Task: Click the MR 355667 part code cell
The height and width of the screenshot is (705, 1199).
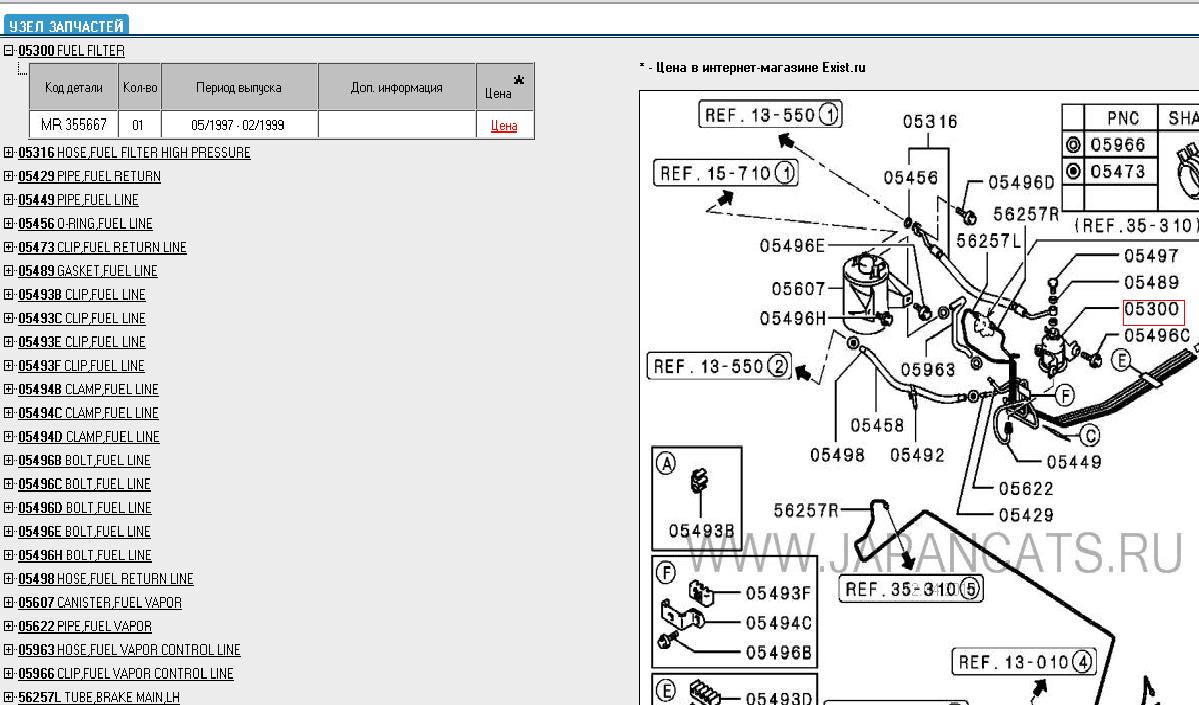Action: 73,125
